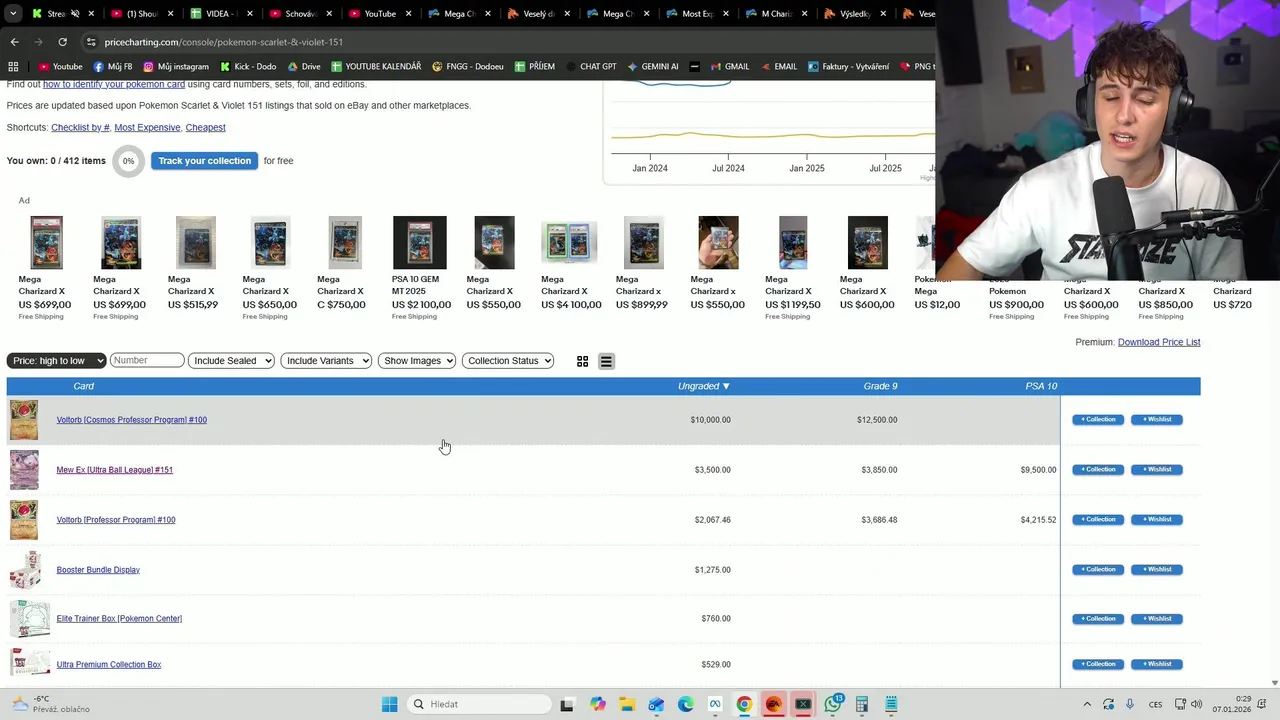Screen dimensions: 1280x720
Task: Switch to list view icon
Action: point(606,361)
